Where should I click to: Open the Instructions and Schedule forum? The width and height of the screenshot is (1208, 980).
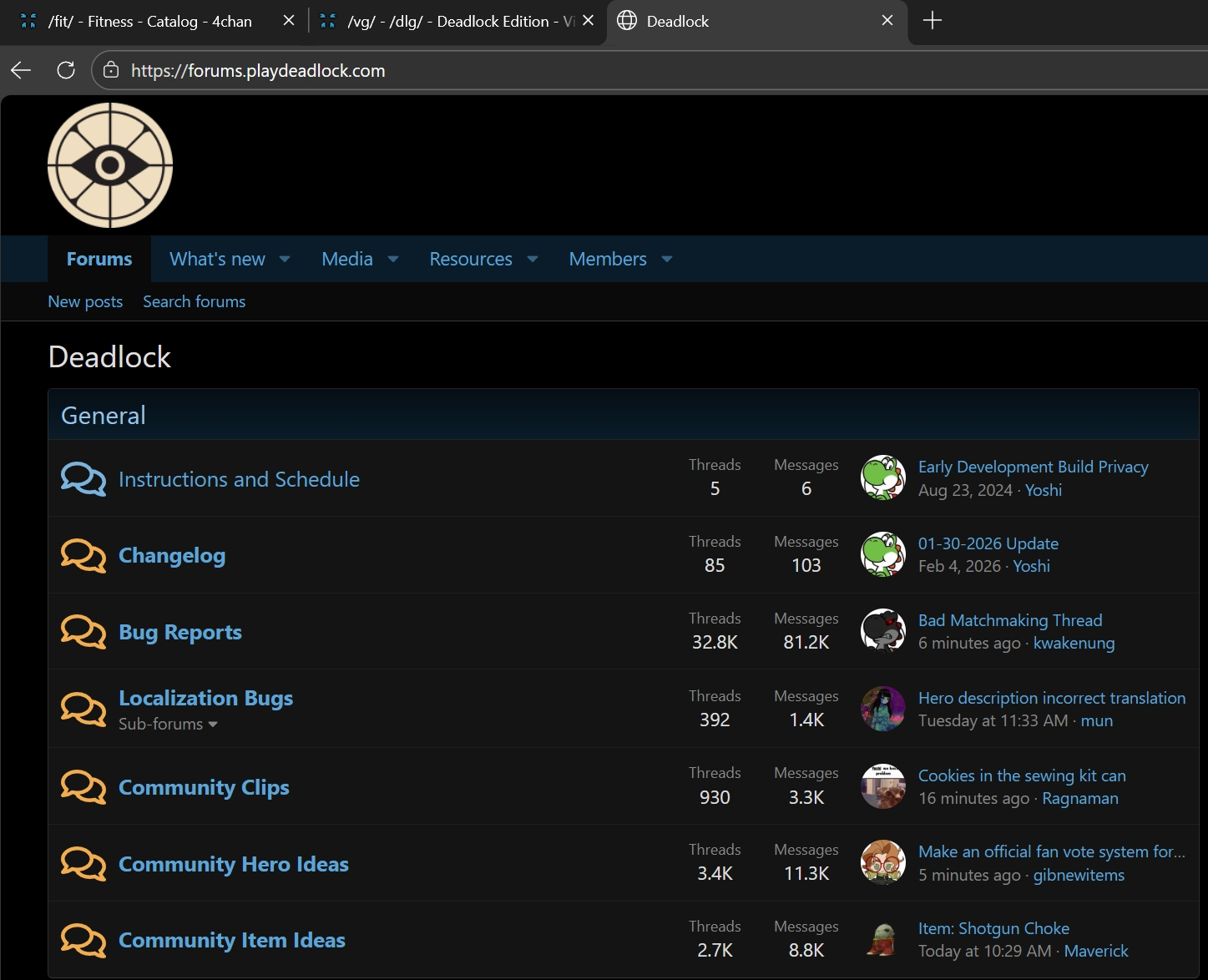coord(239,479)
